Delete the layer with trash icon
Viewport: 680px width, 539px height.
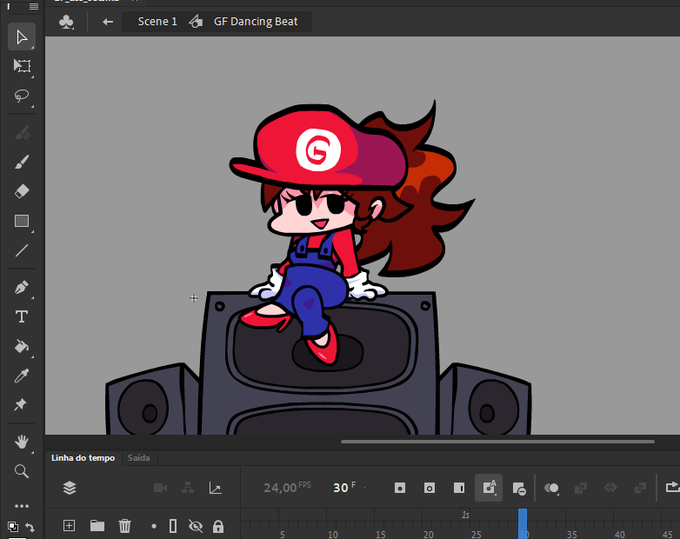(124, 526)
